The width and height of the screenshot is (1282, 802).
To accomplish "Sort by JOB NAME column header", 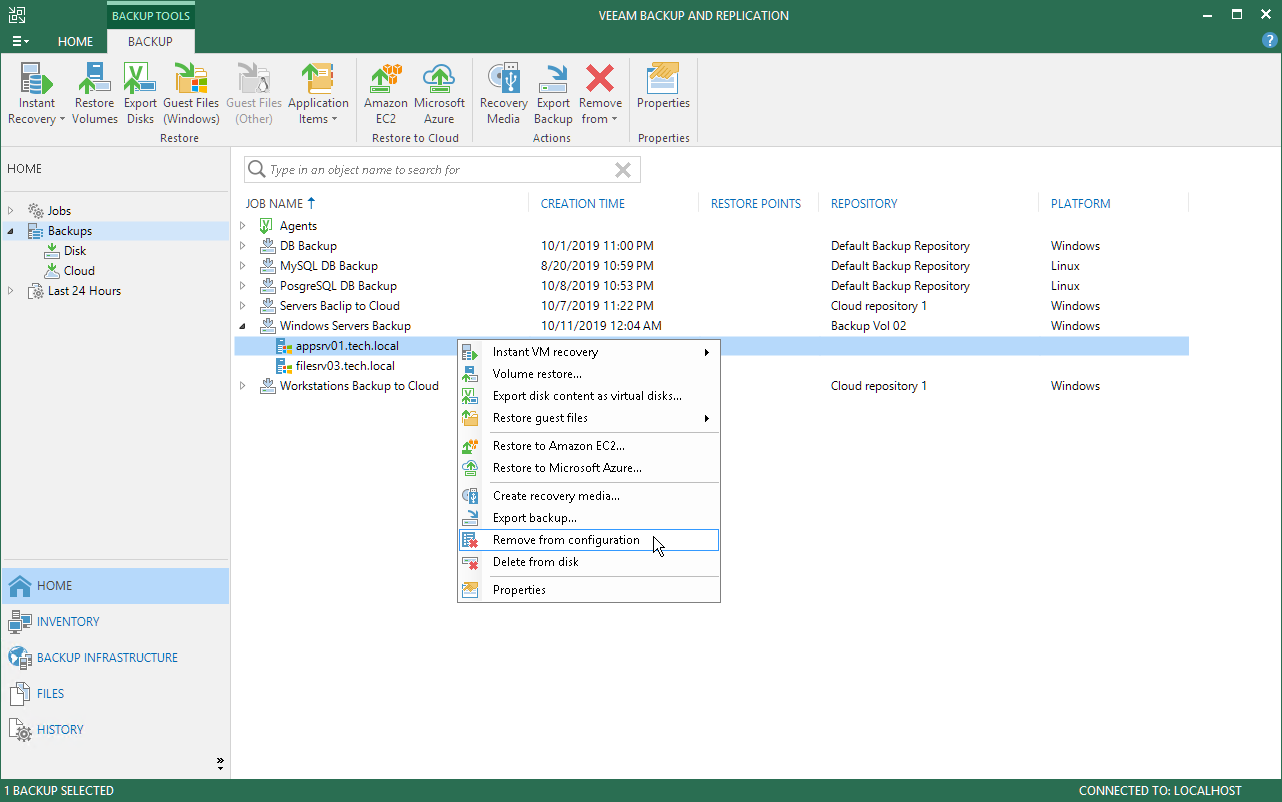I will pyautogui.click(x=281, y=203).
